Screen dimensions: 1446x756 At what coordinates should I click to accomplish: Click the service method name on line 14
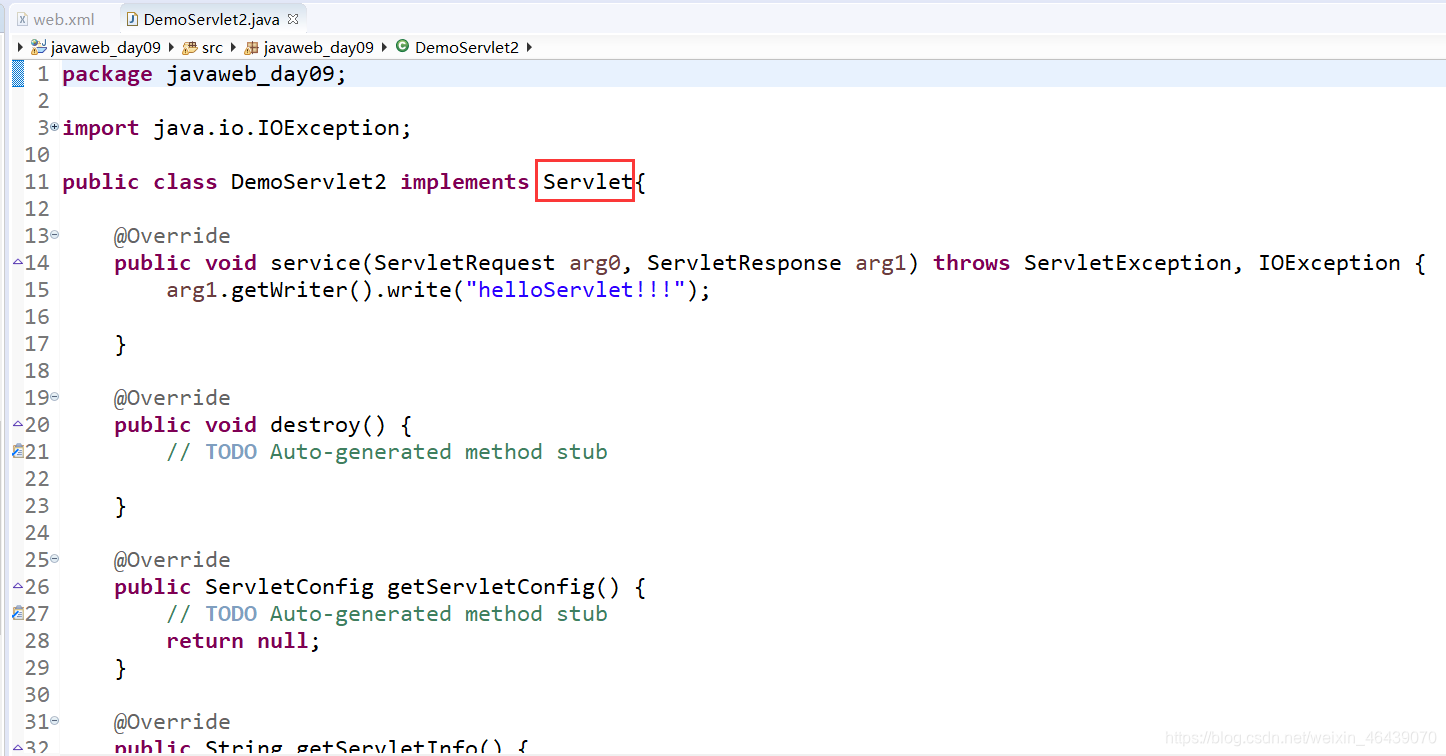point(315,263)
